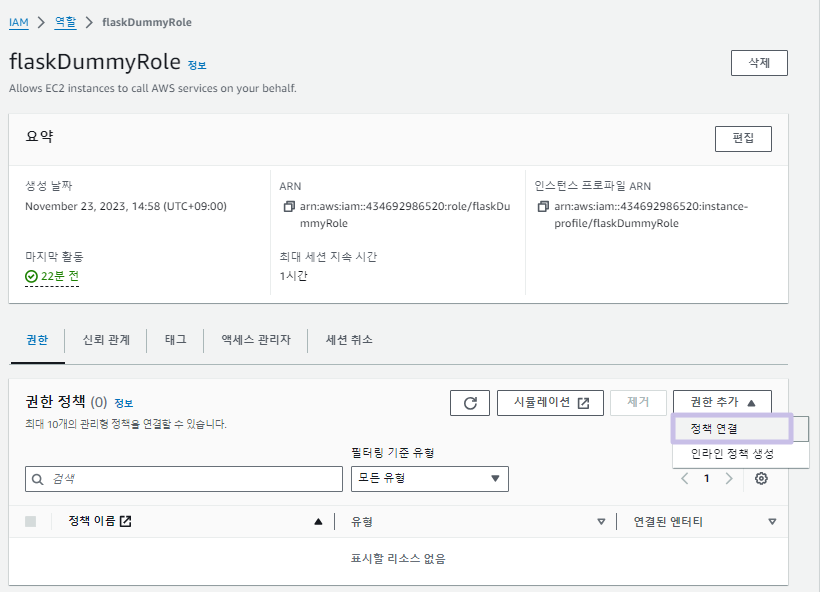
Task: Click page number 1 in pagination
Action: [x=707, y=479]
